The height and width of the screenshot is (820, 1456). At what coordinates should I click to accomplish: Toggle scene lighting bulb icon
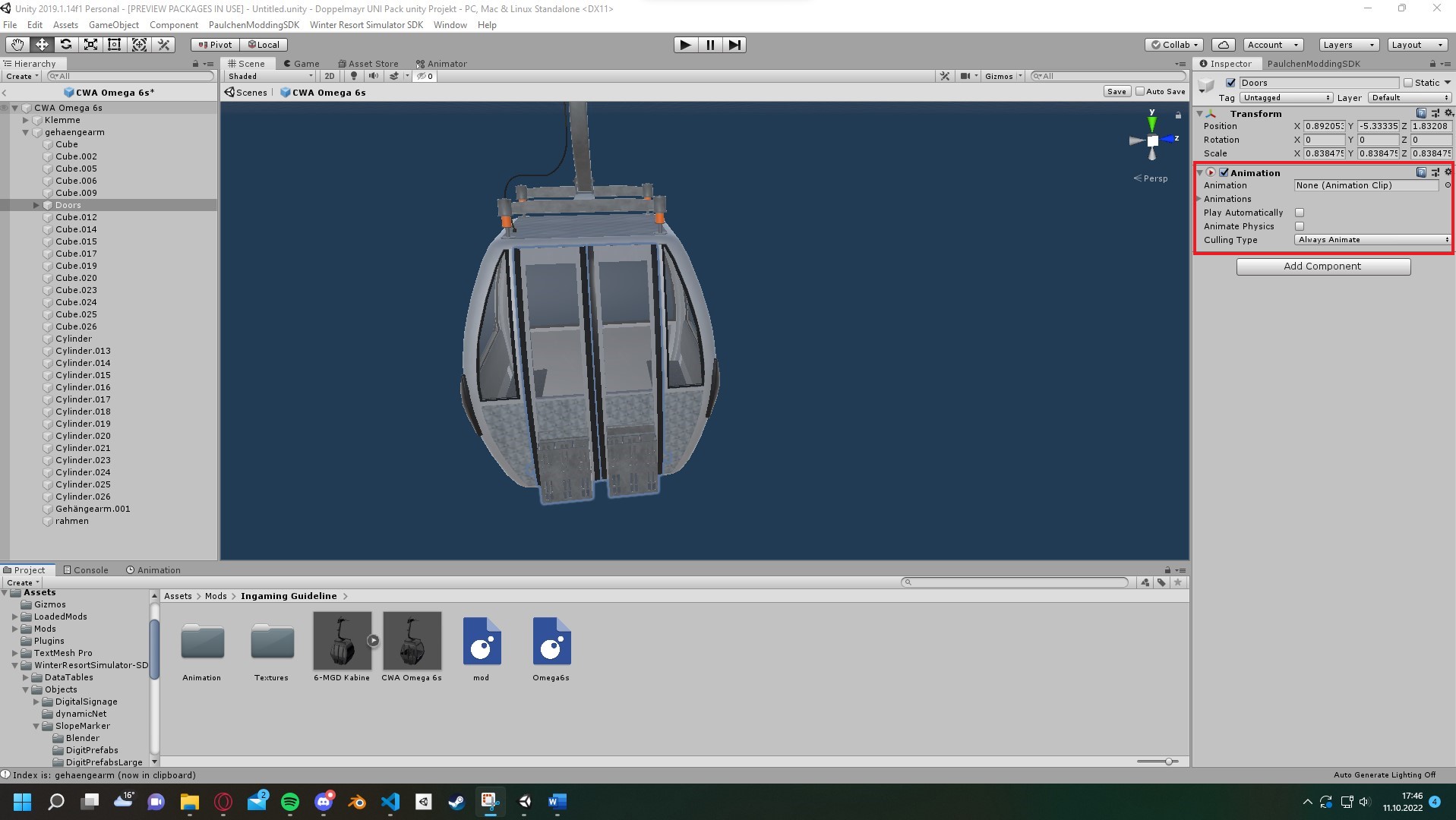(x=353, y=76)
